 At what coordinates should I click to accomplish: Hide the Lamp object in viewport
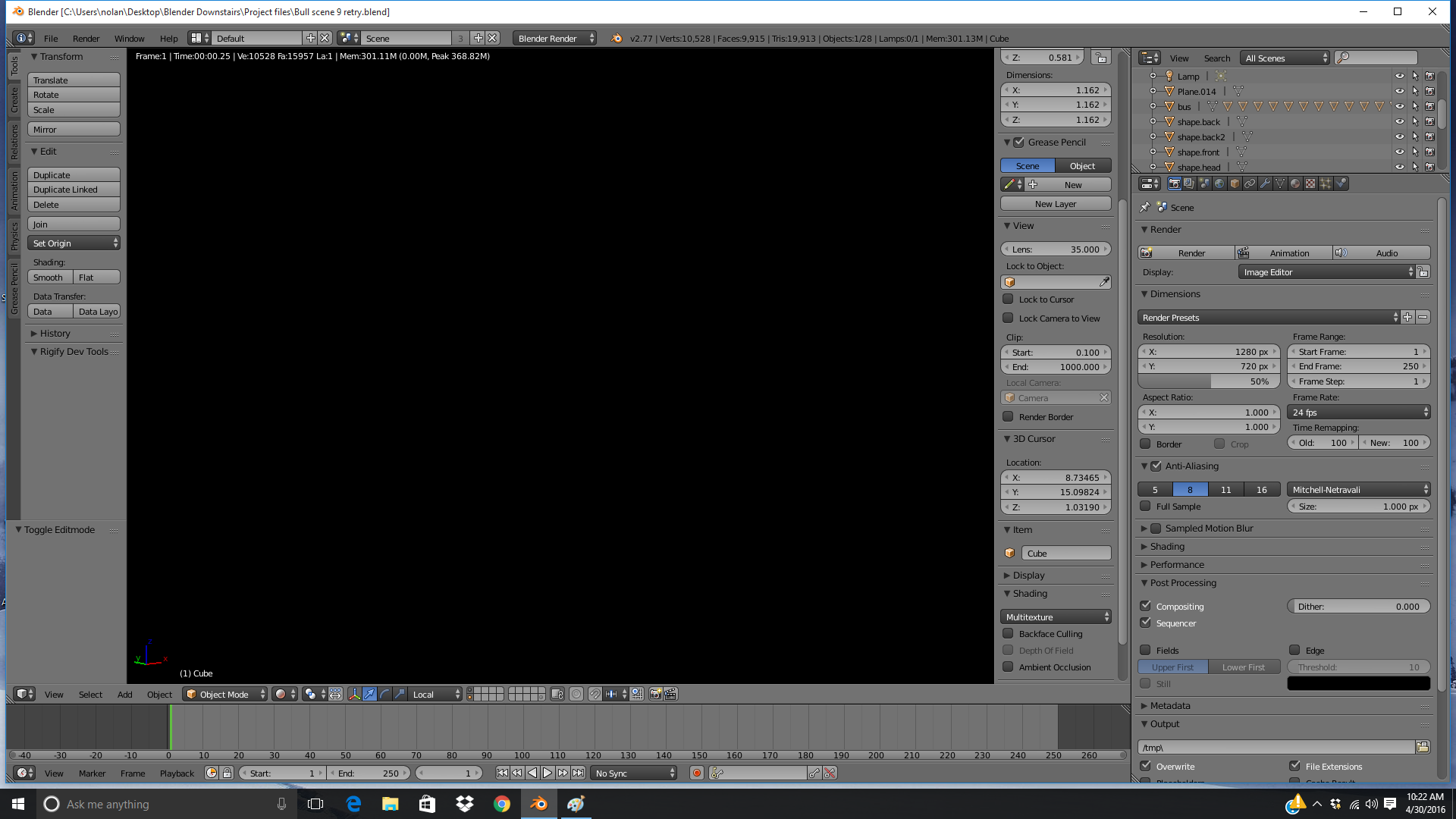click(1400, 76)
